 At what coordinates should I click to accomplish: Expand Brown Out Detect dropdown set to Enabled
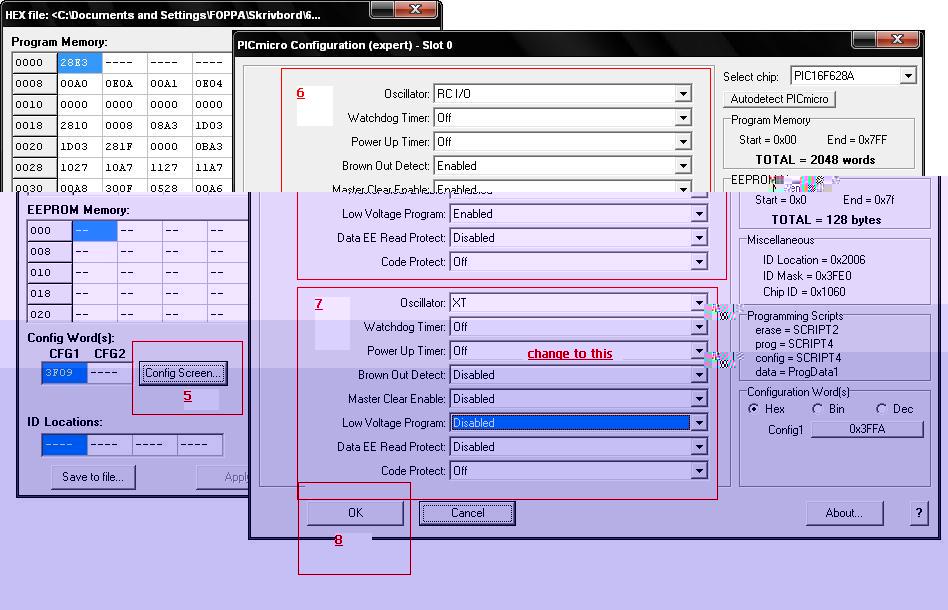coord(562,166)
